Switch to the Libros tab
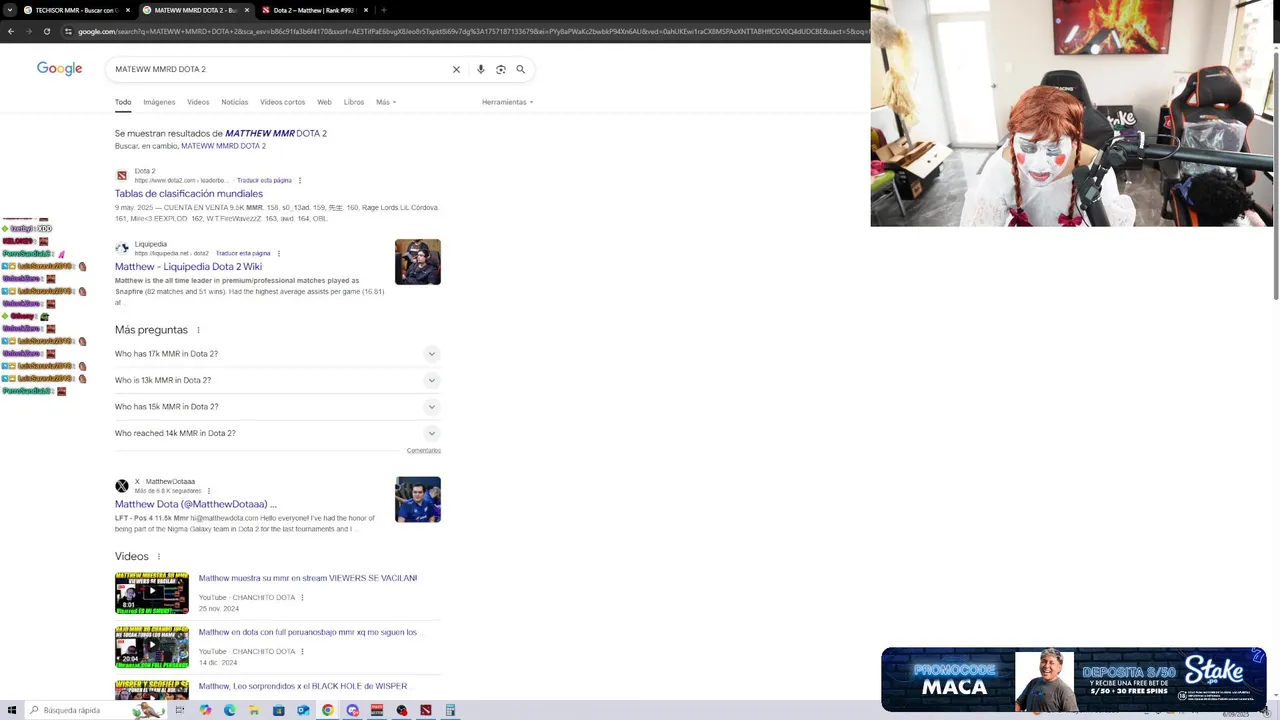This screenshot has height=720, width=1280. coord(354,102)
